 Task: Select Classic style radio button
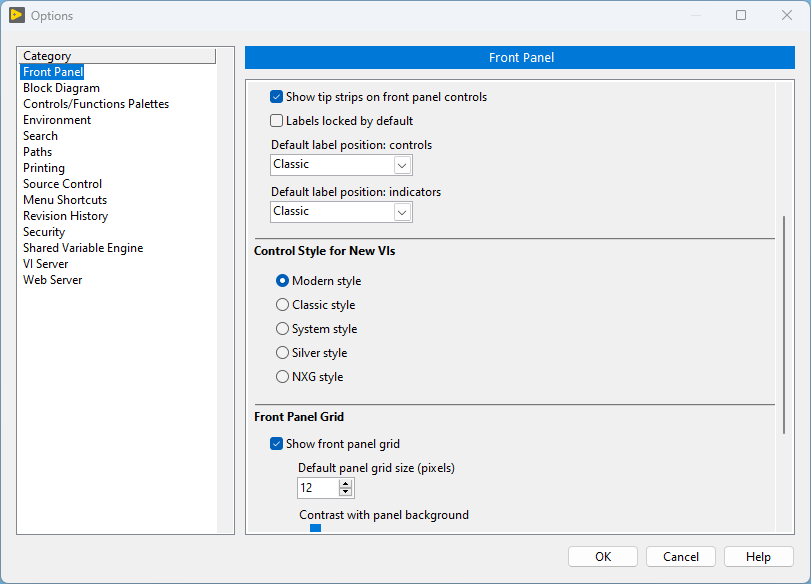(x=282, y=305)
